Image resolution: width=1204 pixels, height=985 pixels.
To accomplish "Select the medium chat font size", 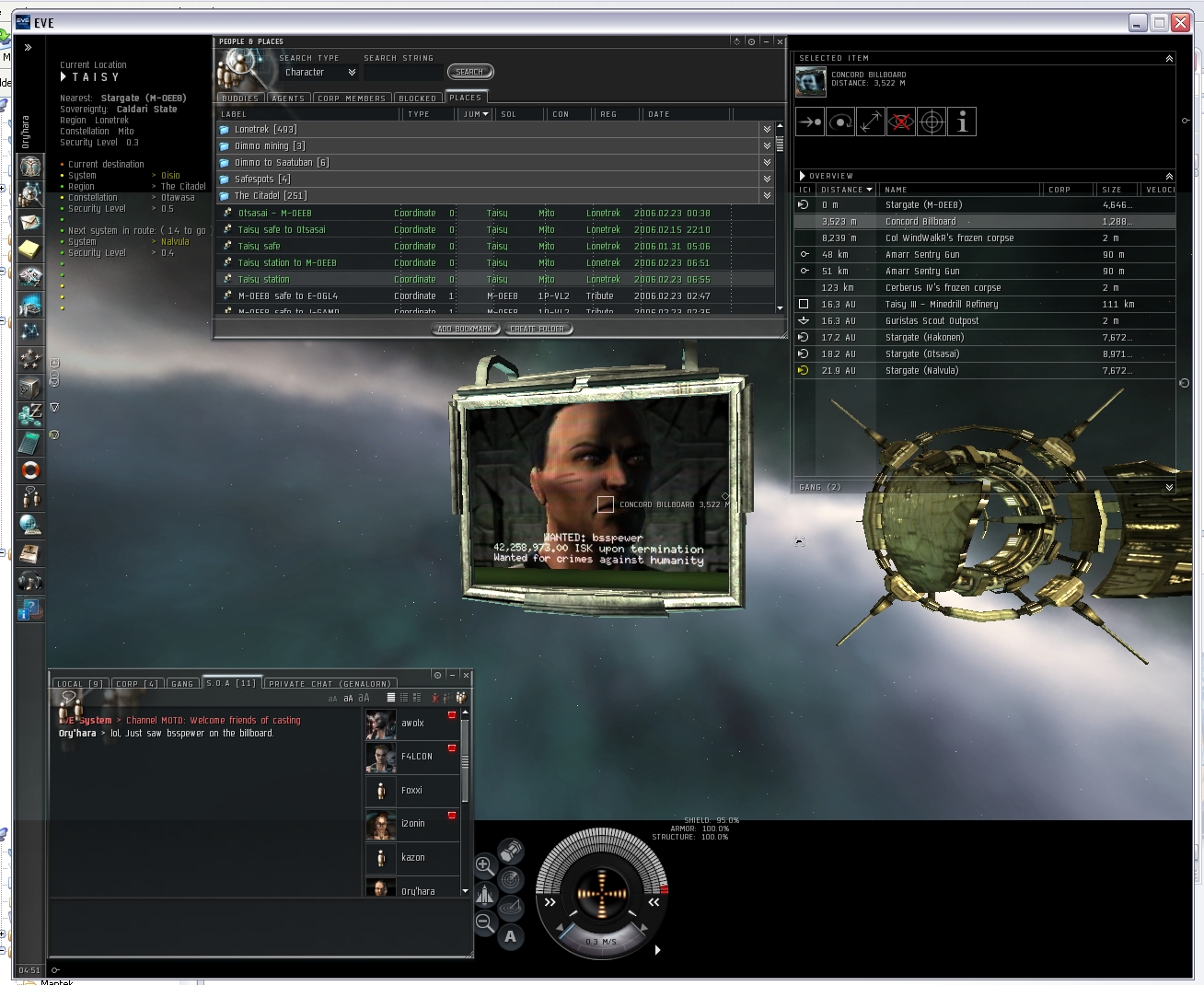I will click(348, 699).
